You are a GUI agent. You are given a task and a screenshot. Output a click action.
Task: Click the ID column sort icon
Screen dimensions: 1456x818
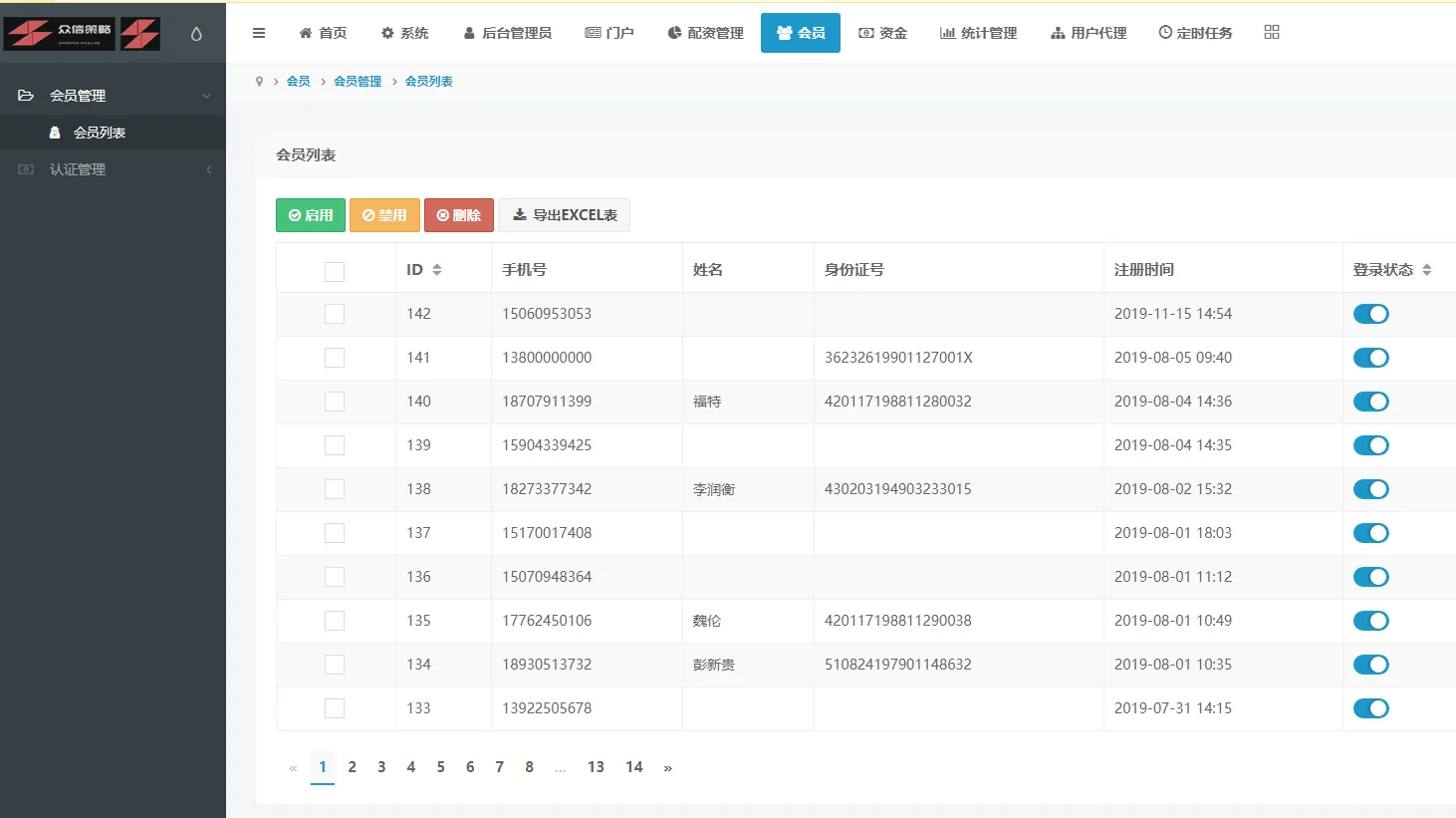click(x=437, y=270)
